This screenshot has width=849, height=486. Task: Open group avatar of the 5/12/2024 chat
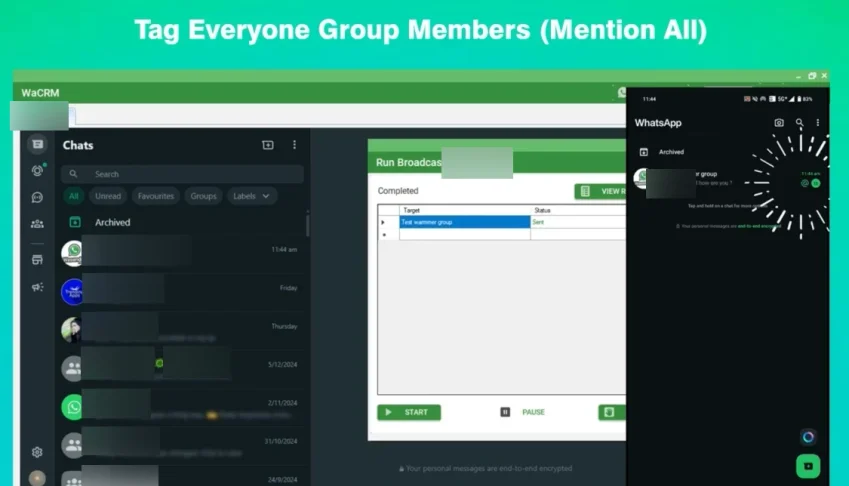pos(71,369)
